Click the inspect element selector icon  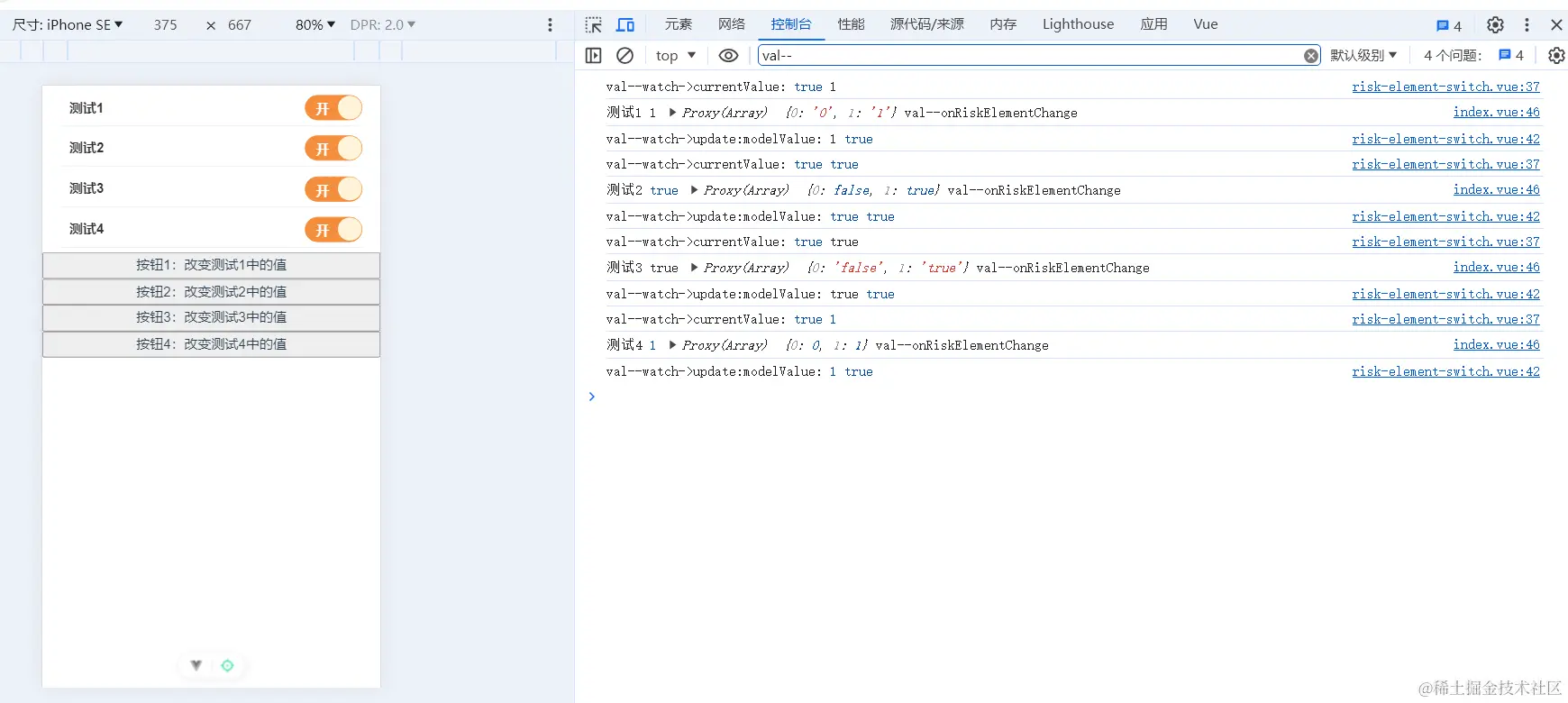[593, 25]
